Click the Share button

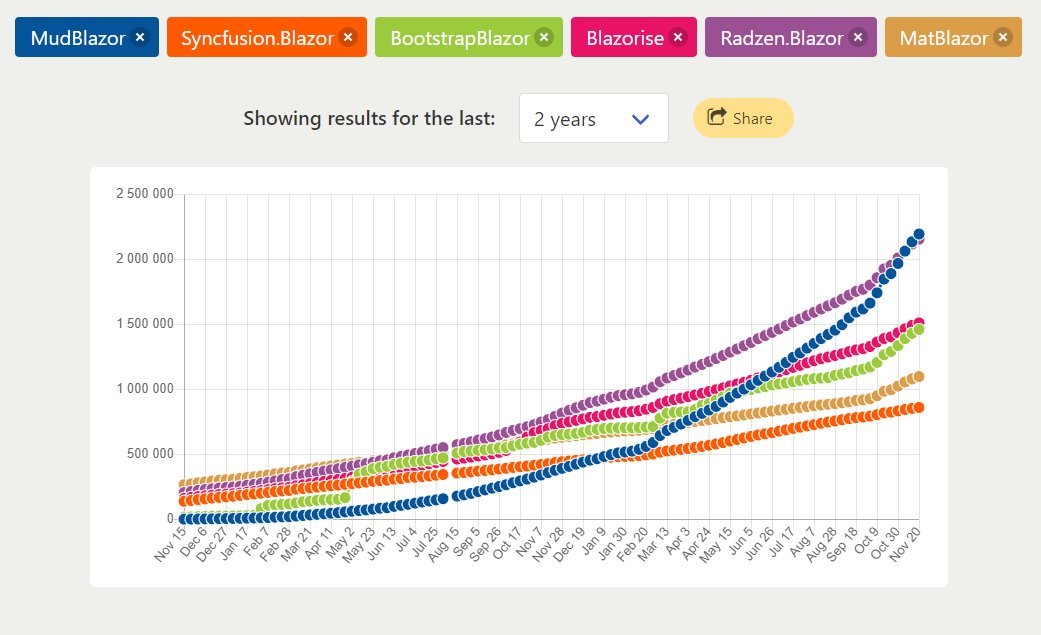click(x=743, y=118)
